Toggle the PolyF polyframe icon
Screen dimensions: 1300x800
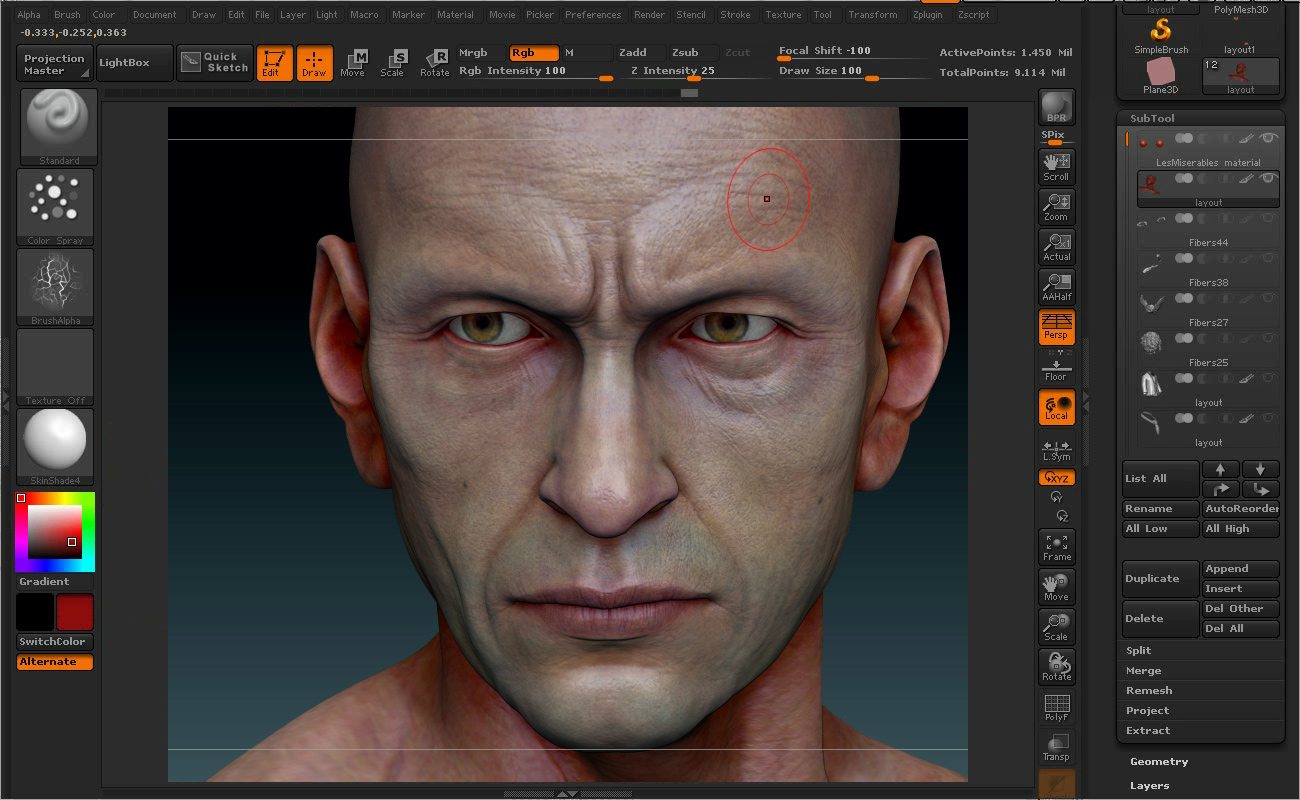[x=1057, y=707]
